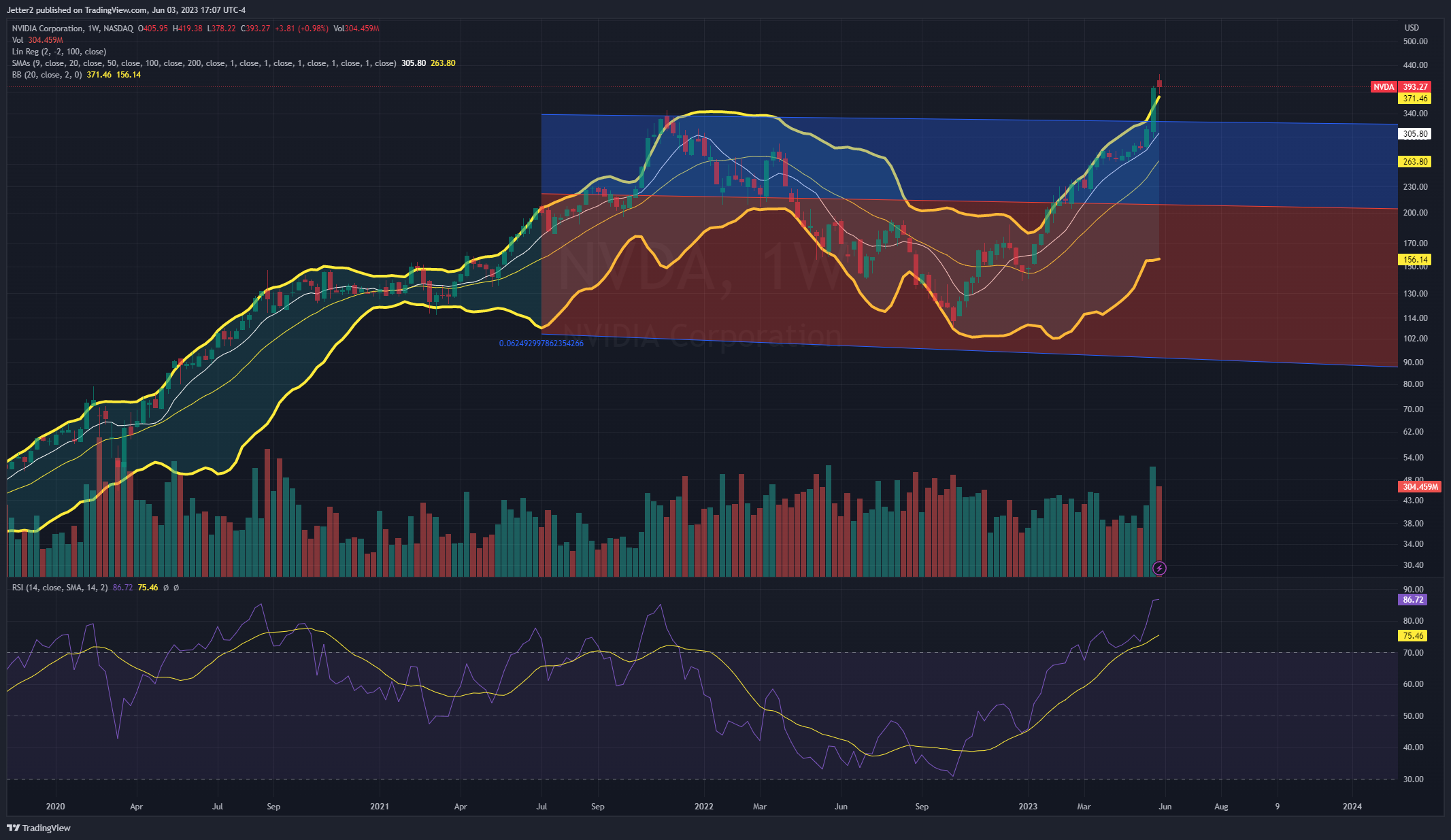
Task: Click the yellow 156.14 axis price label
Action: click(x=1415, y=260)
